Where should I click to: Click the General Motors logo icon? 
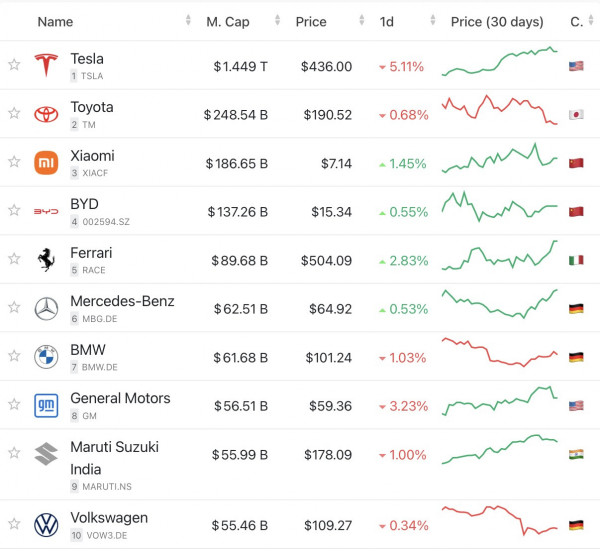46,405
